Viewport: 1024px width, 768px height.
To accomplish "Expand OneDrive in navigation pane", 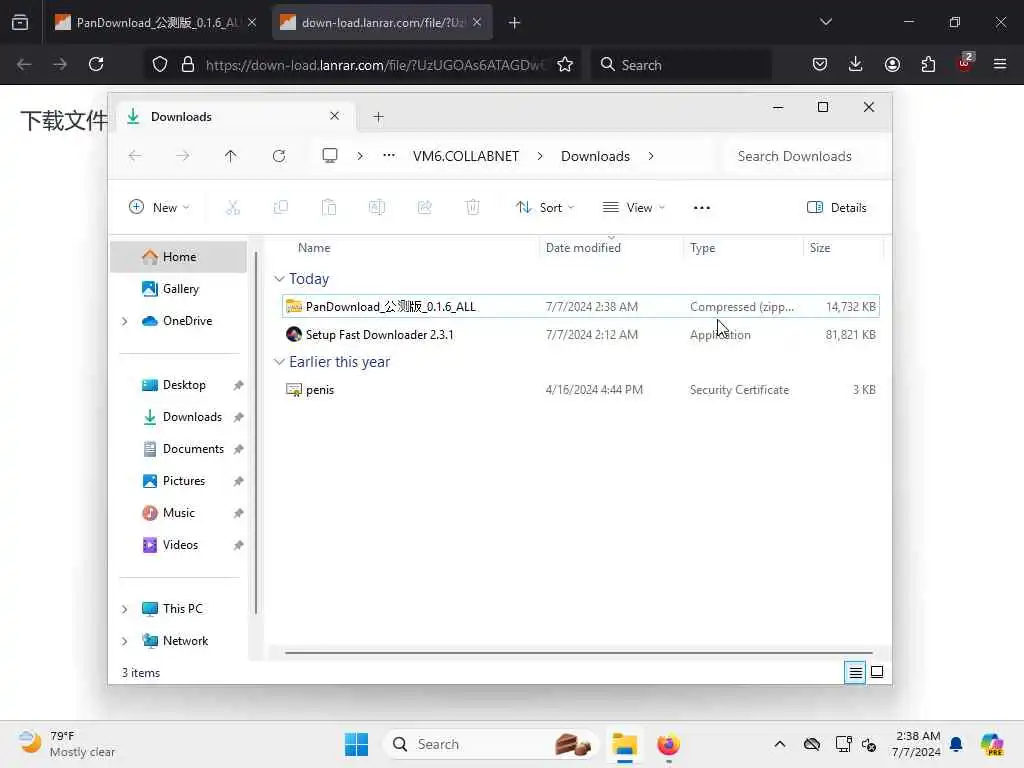I will [124, 321].
